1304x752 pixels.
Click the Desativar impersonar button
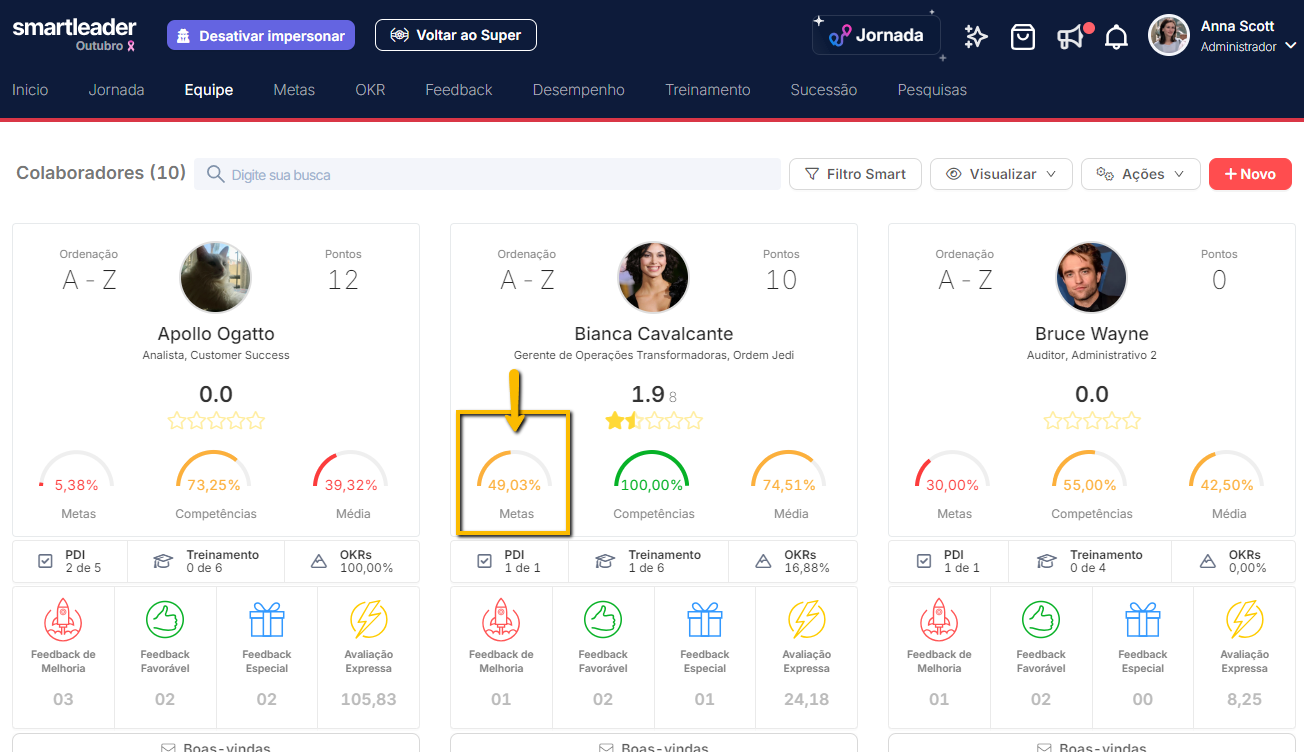click(x=261, y=35)
